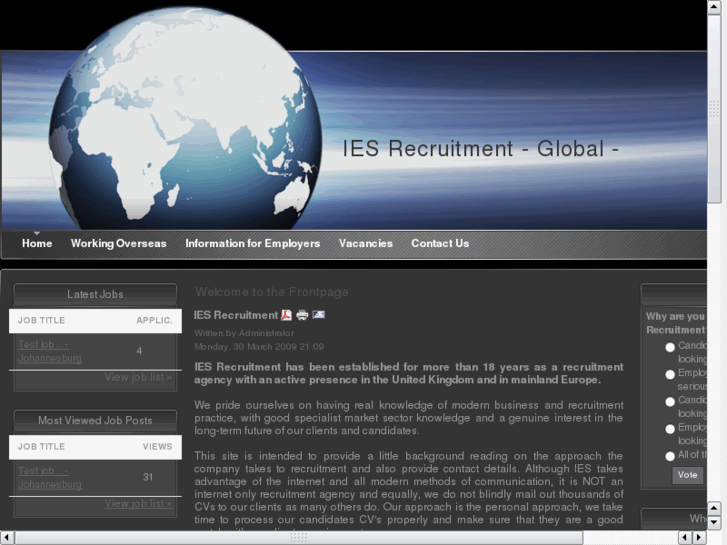
Task: Click the VIEWS column header
Action: coord(157,447)
